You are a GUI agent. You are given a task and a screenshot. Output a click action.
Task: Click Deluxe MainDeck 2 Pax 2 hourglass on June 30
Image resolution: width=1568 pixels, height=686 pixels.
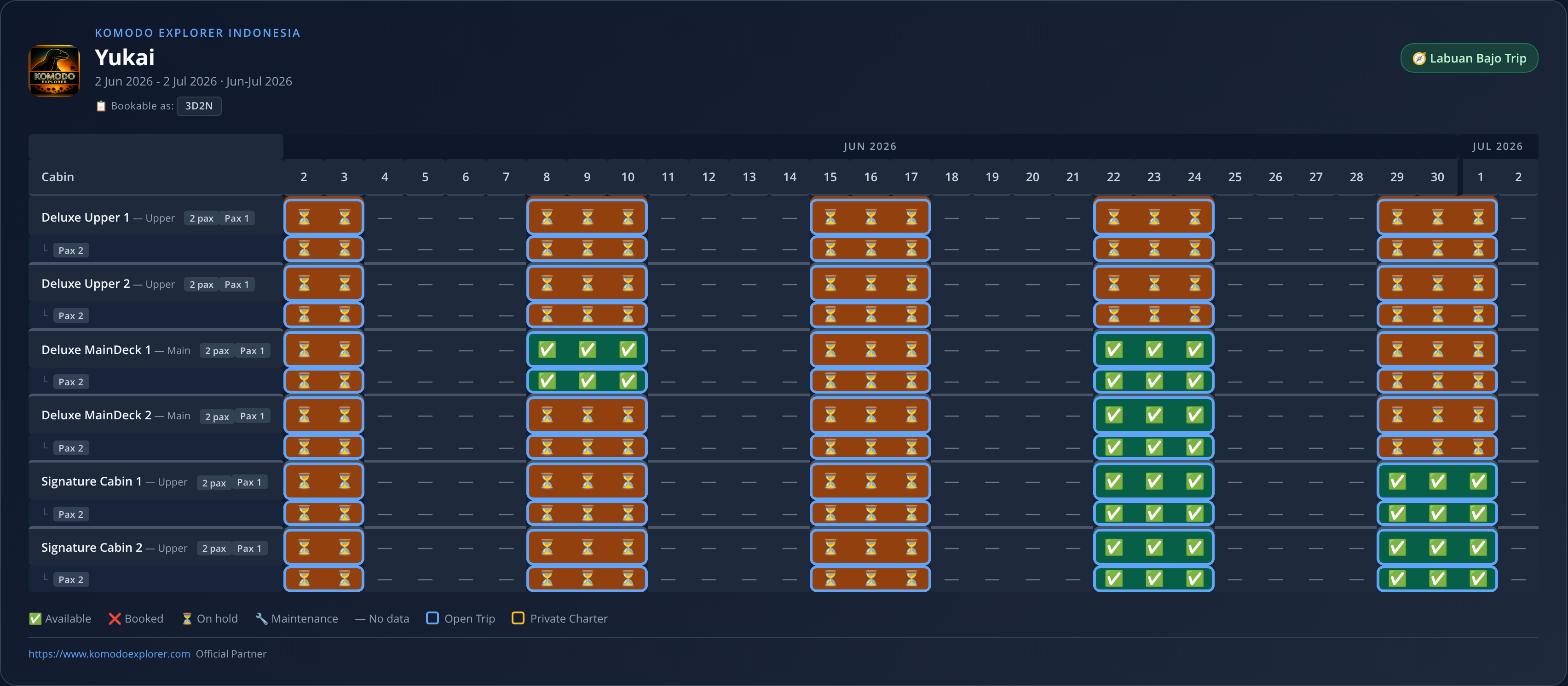coord(1438,448)
